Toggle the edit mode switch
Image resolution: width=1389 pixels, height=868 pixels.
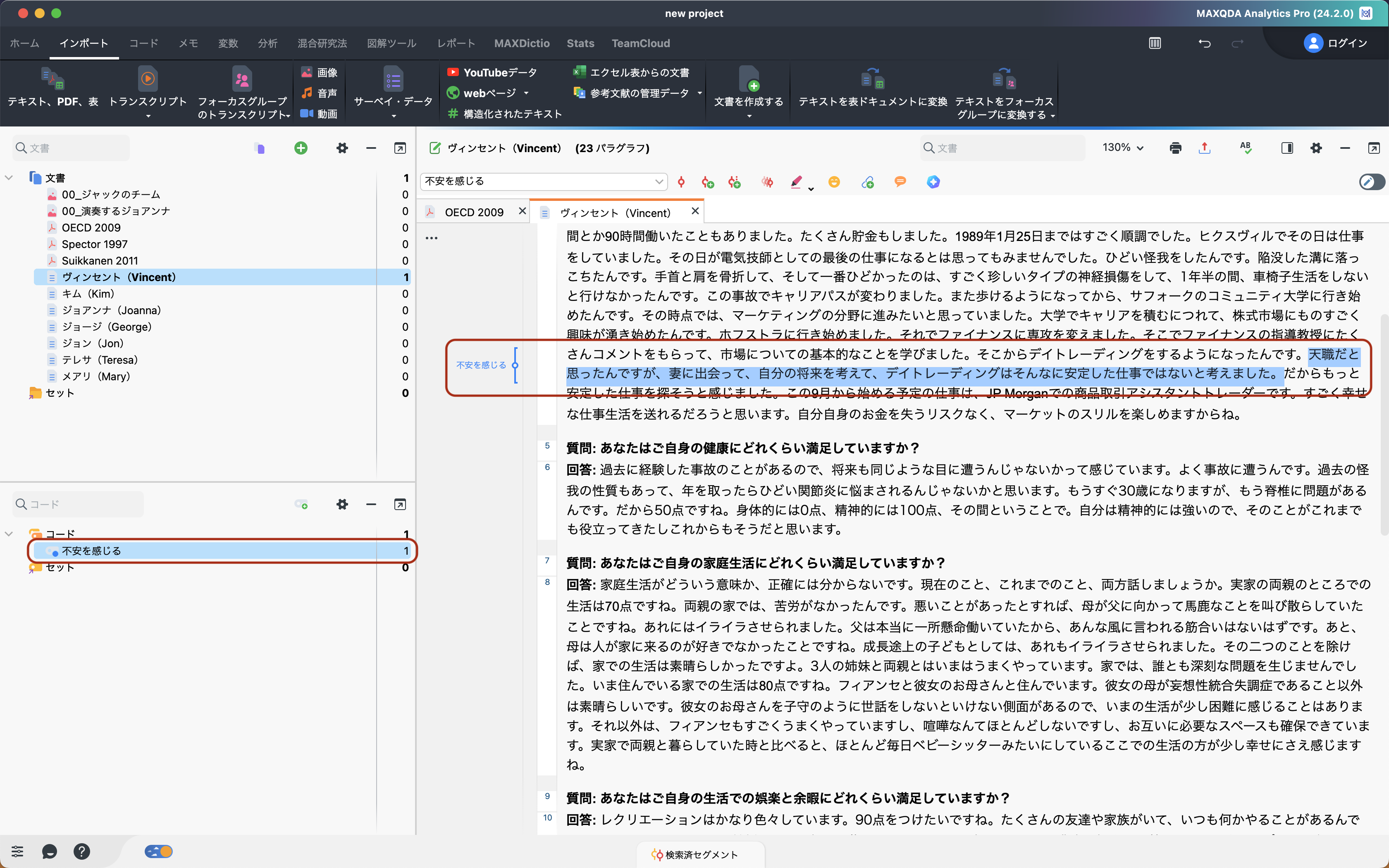[x=1372, y=182]
